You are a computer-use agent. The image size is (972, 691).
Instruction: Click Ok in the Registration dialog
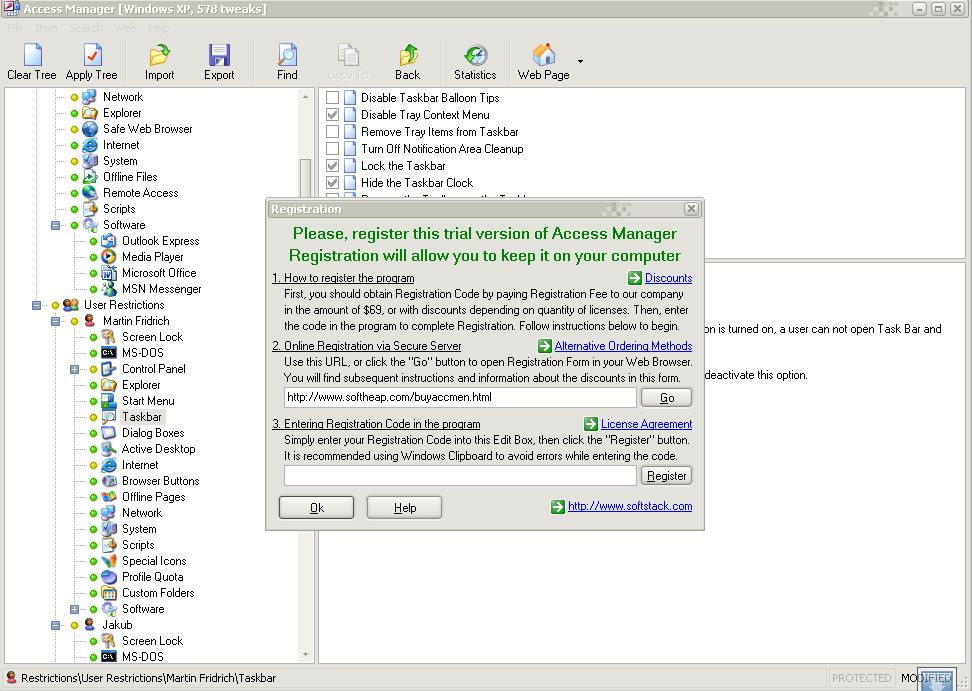[x=316, y=508]
